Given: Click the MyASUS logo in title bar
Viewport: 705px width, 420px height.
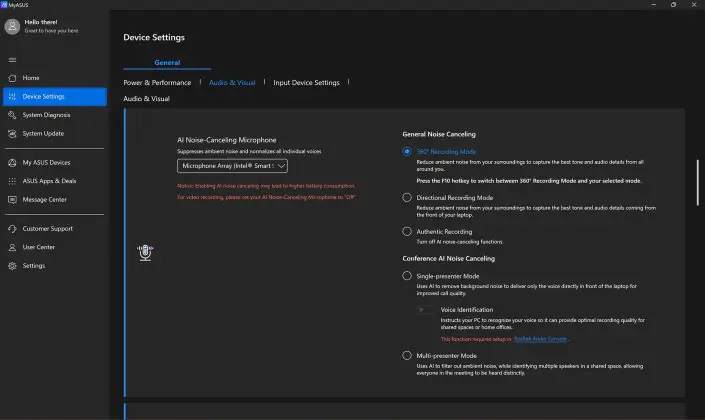Looking at the screenshot, I should point(4,4).
